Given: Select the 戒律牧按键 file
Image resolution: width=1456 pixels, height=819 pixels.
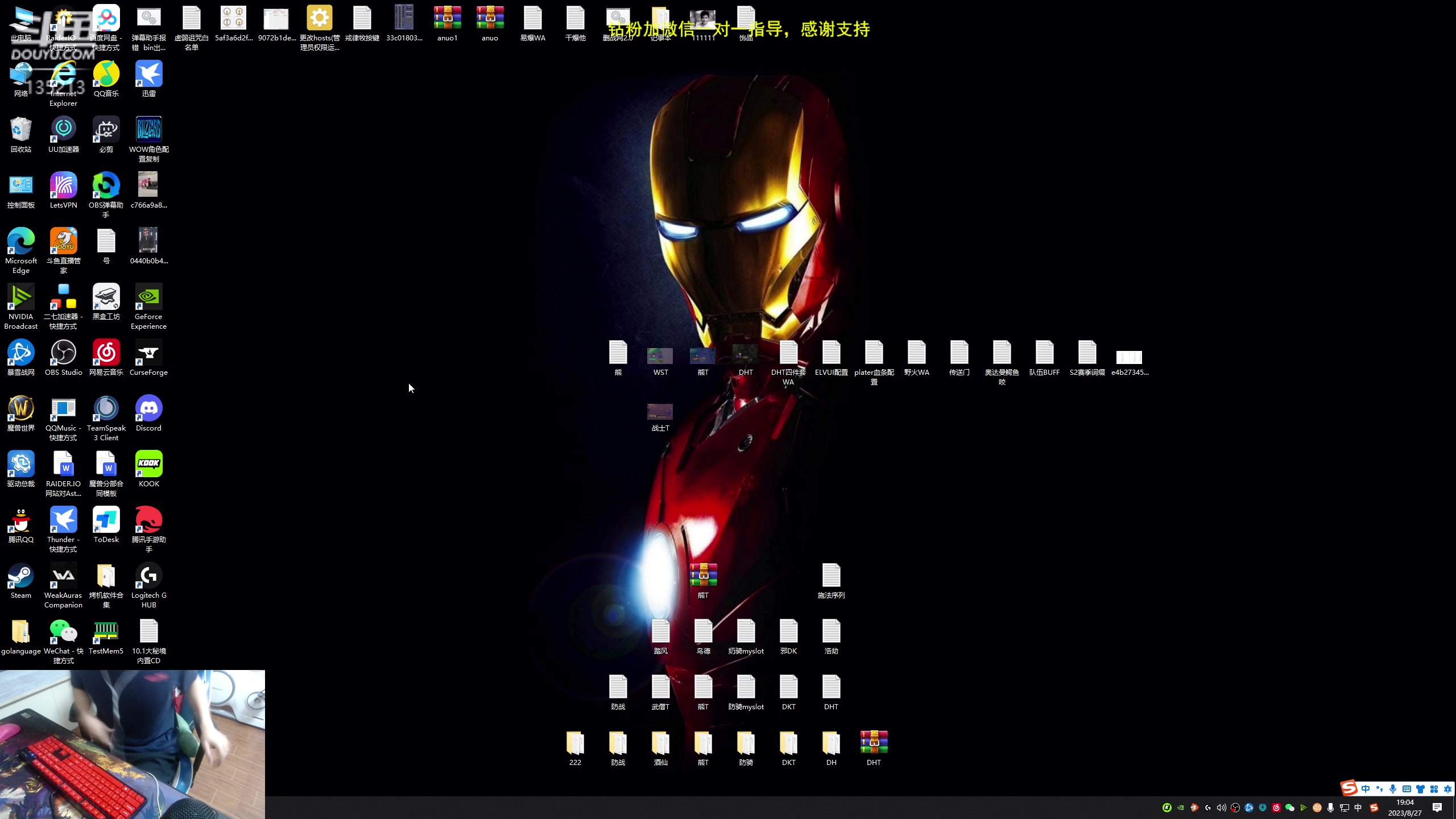Looking at the screenshot, I should pyautogui.click(x=362, y=24).
